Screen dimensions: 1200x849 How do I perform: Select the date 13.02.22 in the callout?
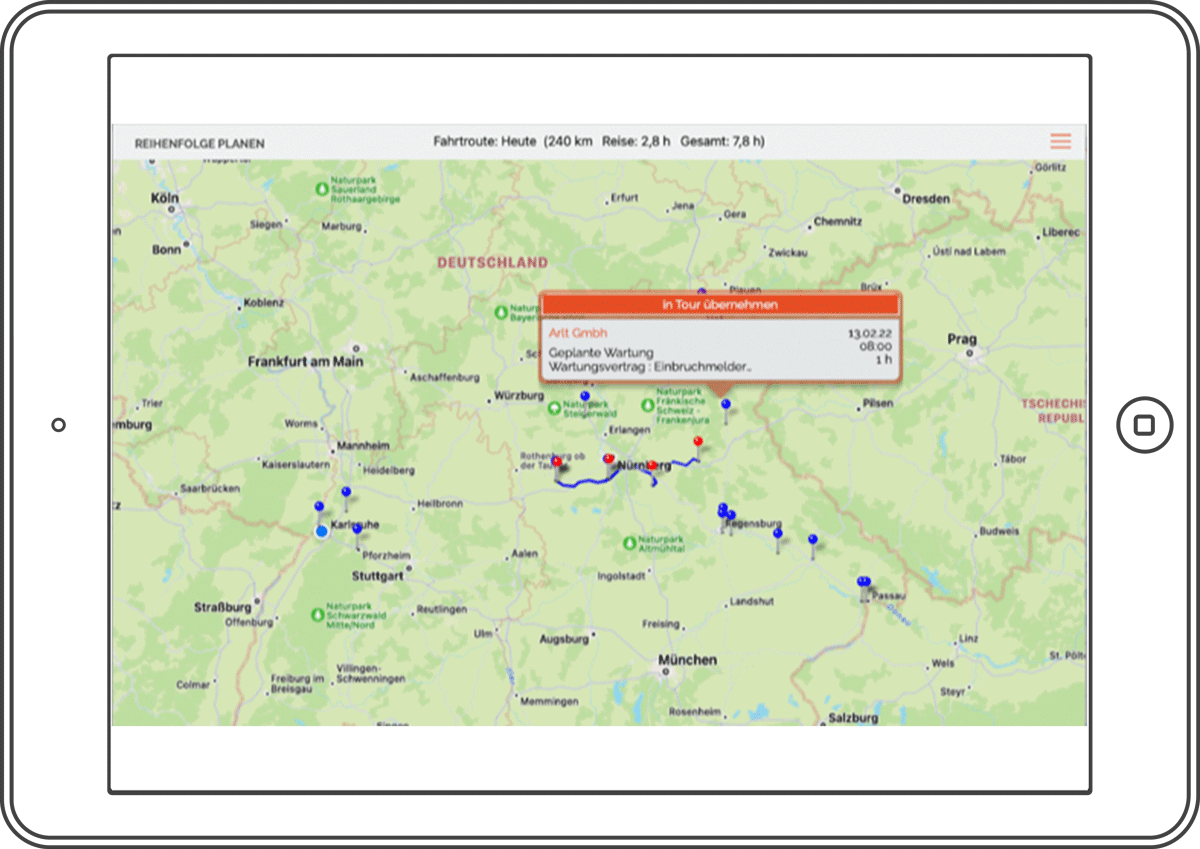point(870,332)
